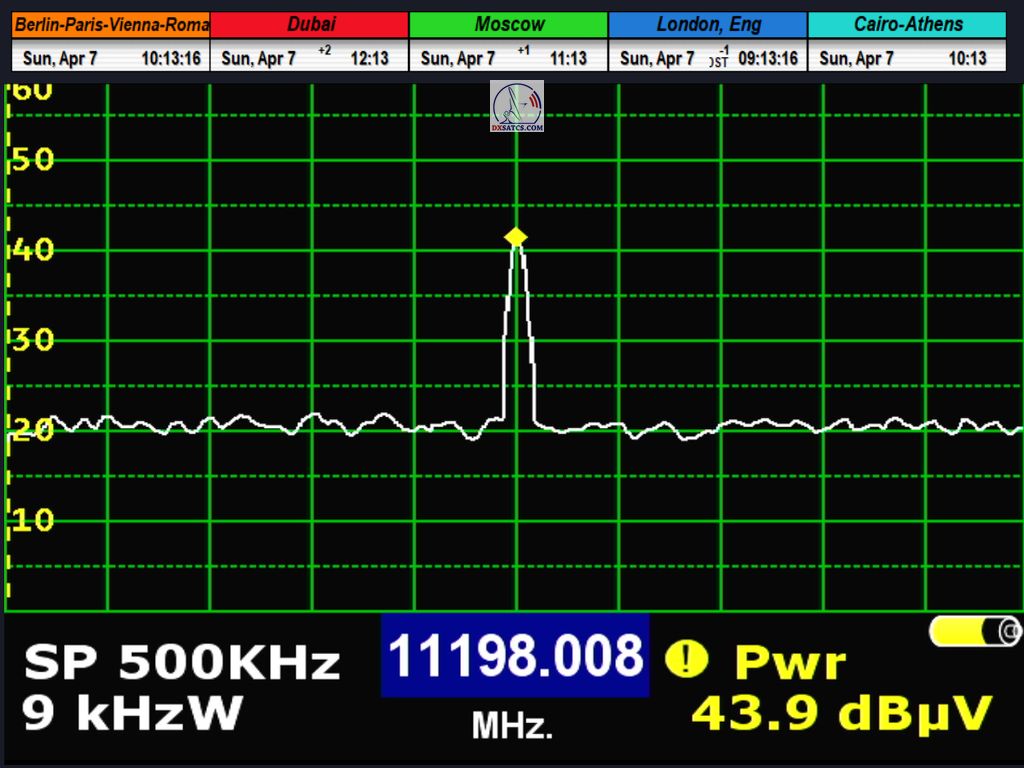1024x768 pixels.
Task: Click the yellow exclamation warning icon
Action: (x=686, y=658)
